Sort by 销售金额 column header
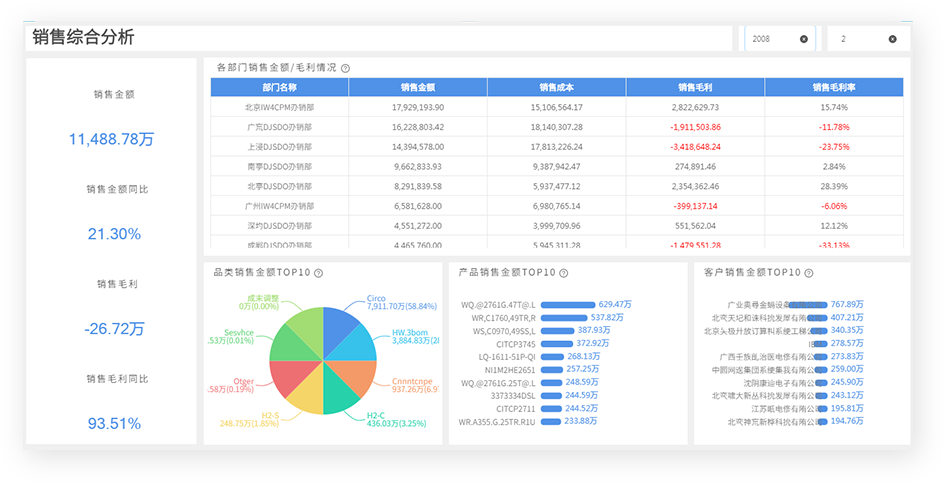 click(x=418, y=87)
